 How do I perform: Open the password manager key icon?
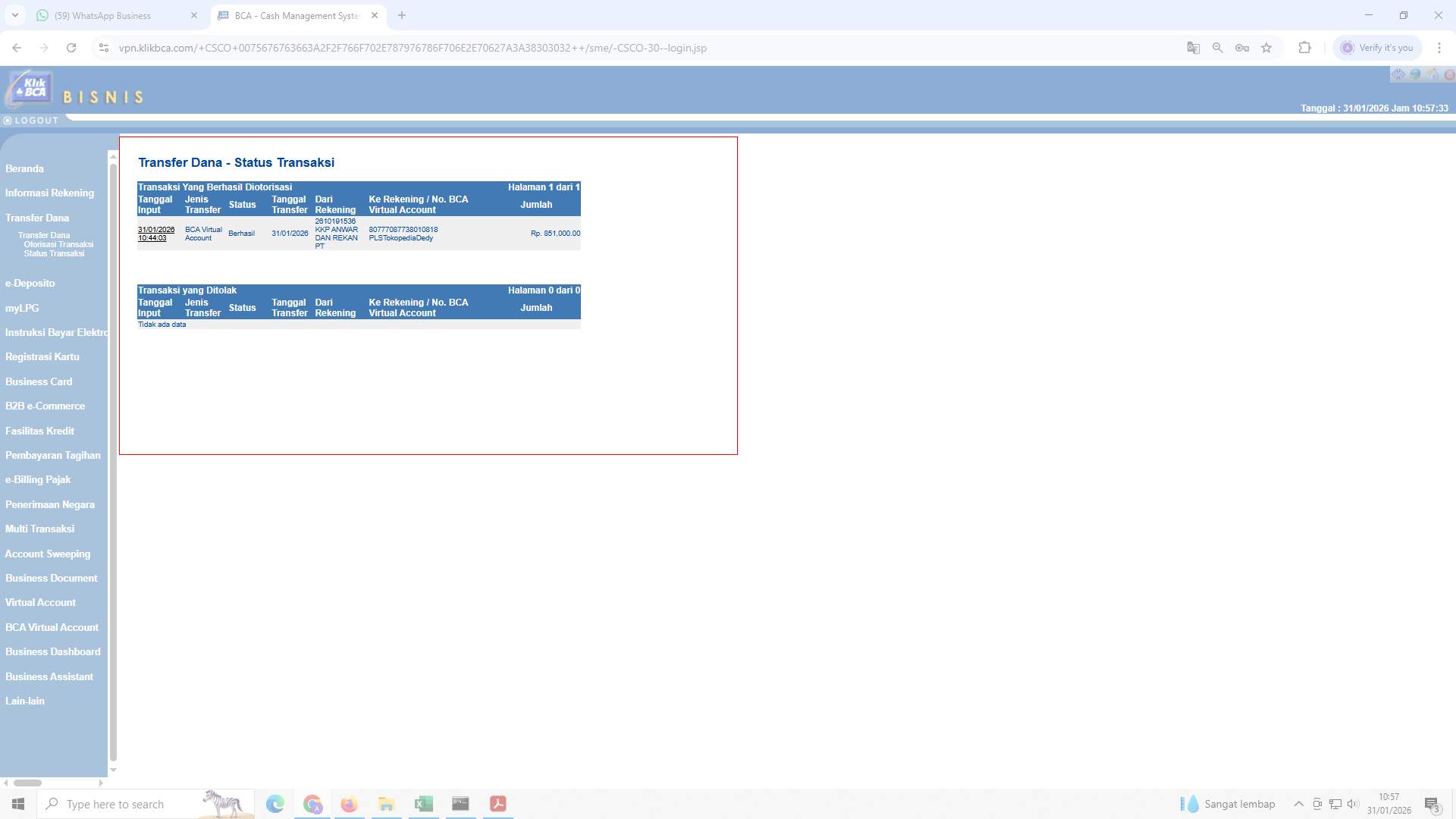point(1242,47)
